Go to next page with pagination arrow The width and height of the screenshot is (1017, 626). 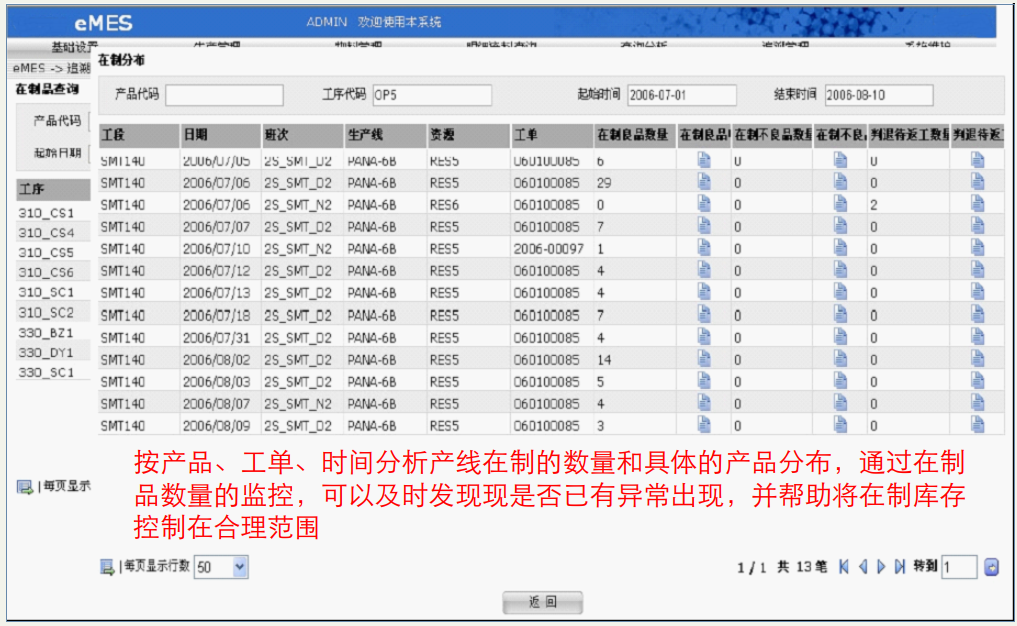pos(881,567)
